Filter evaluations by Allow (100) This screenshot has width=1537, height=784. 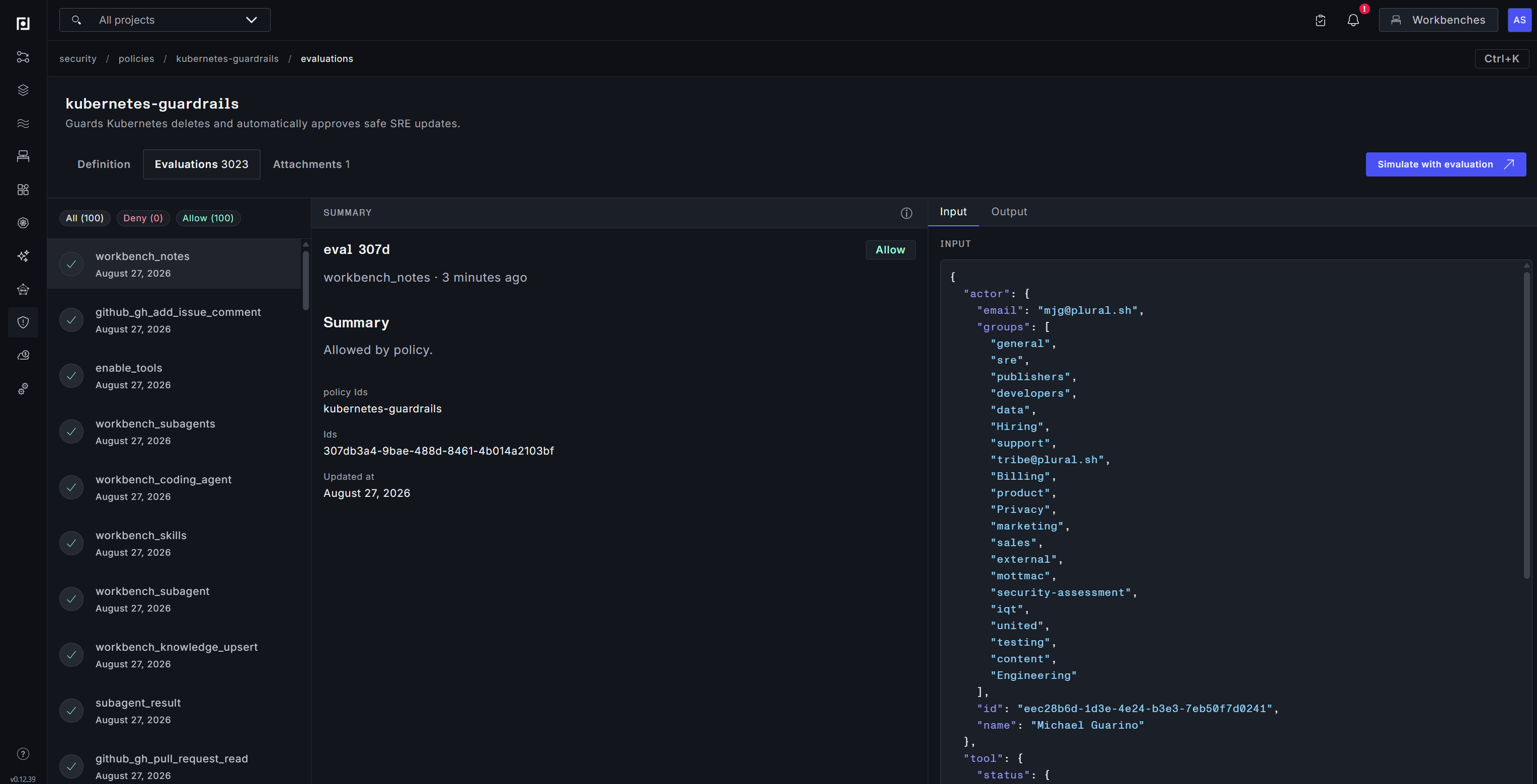[208, 218]
